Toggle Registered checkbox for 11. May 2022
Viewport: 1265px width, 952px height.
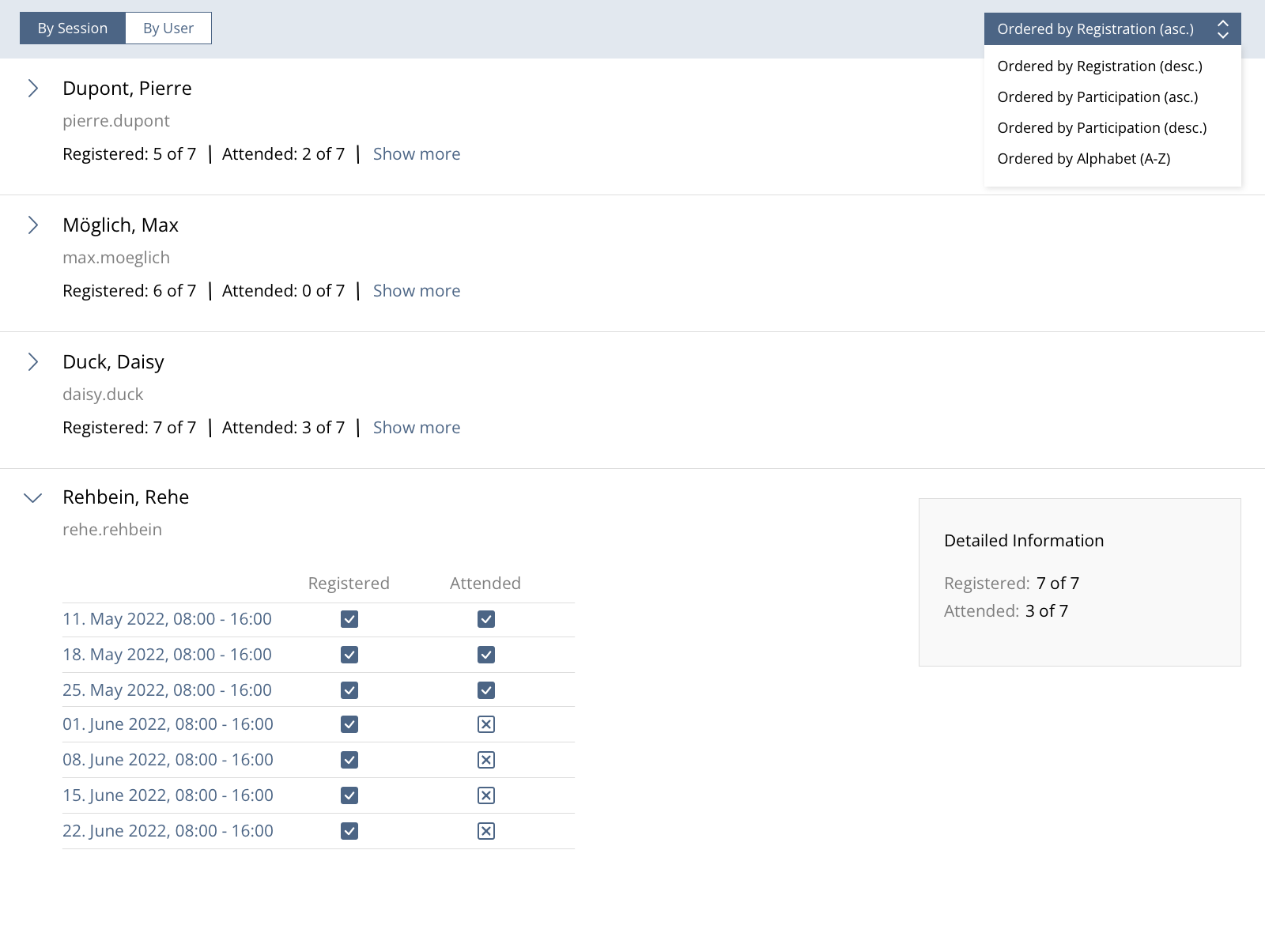point(349,619)
